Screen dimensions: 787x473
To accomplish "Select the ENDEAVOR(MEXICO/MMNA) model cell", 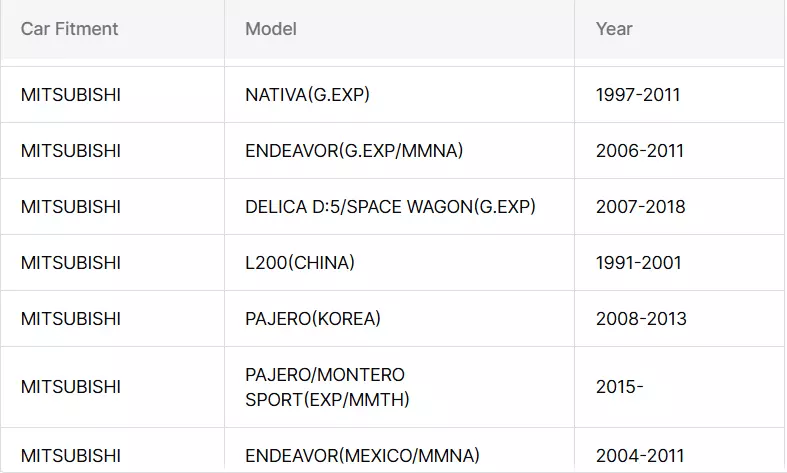I will [362, 456].
